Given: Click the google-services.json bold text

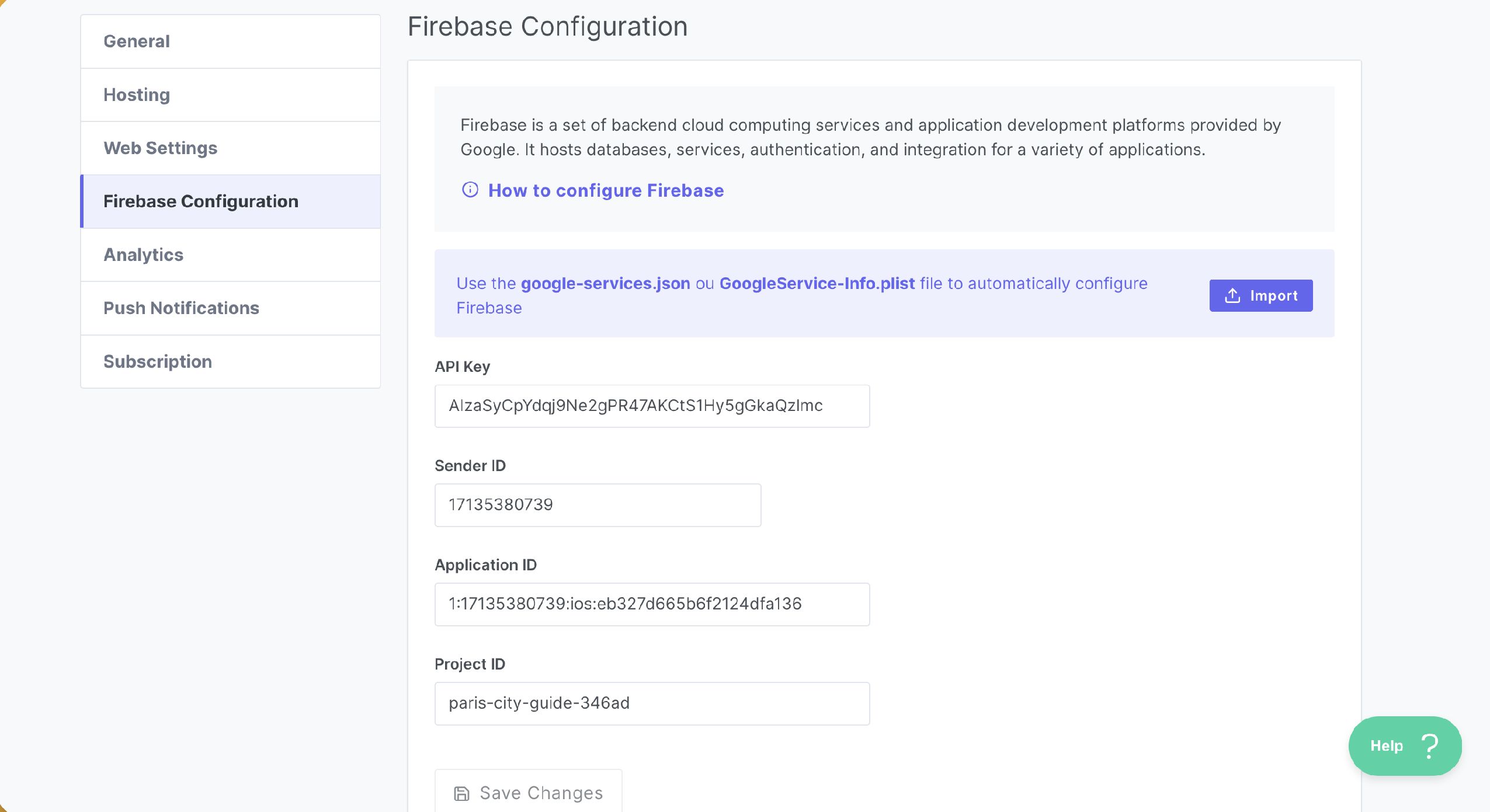Looking at the screenshot, I should pyautogui.click(x=605, y=284).
